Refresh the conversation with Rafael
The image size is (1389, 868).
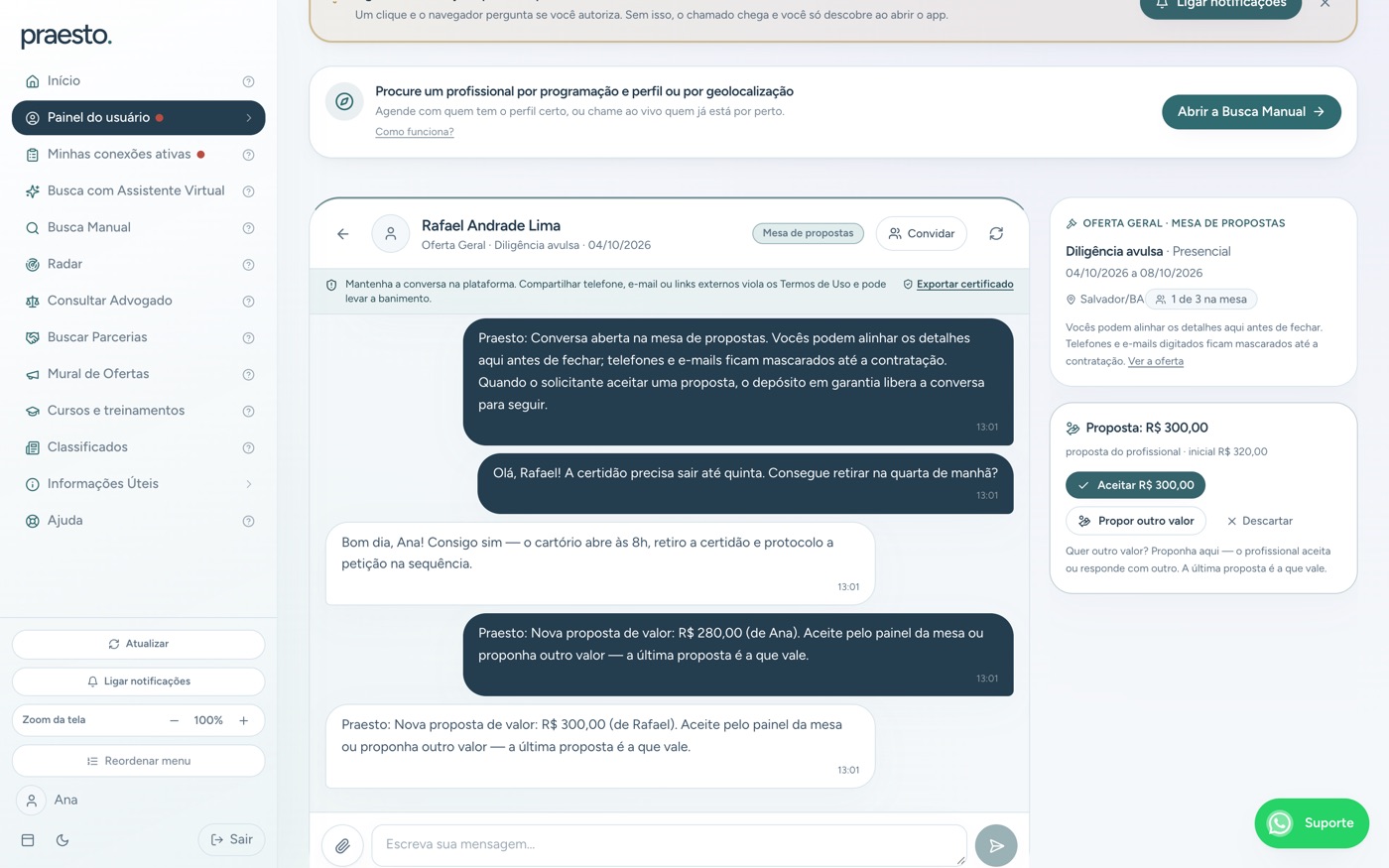996,234
